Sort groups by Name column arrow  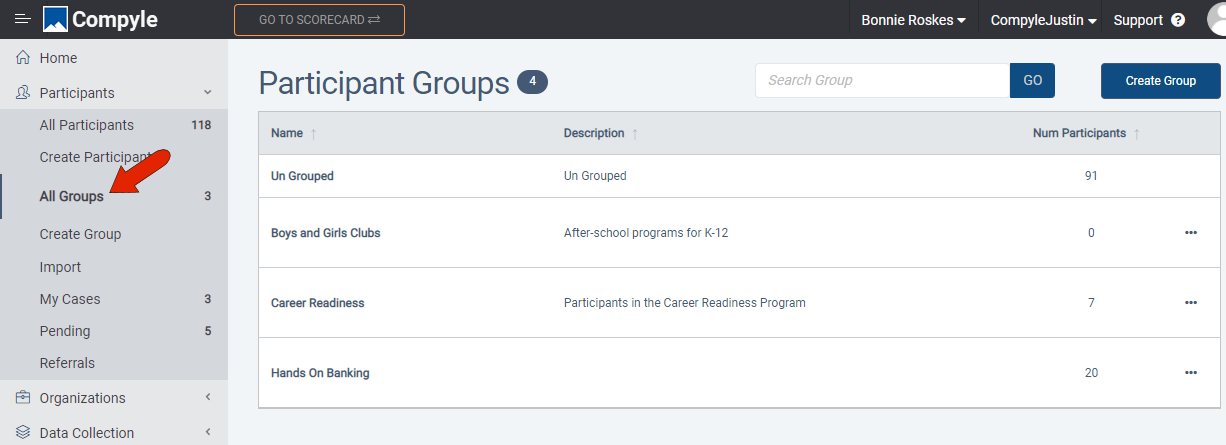coord(314,134)
